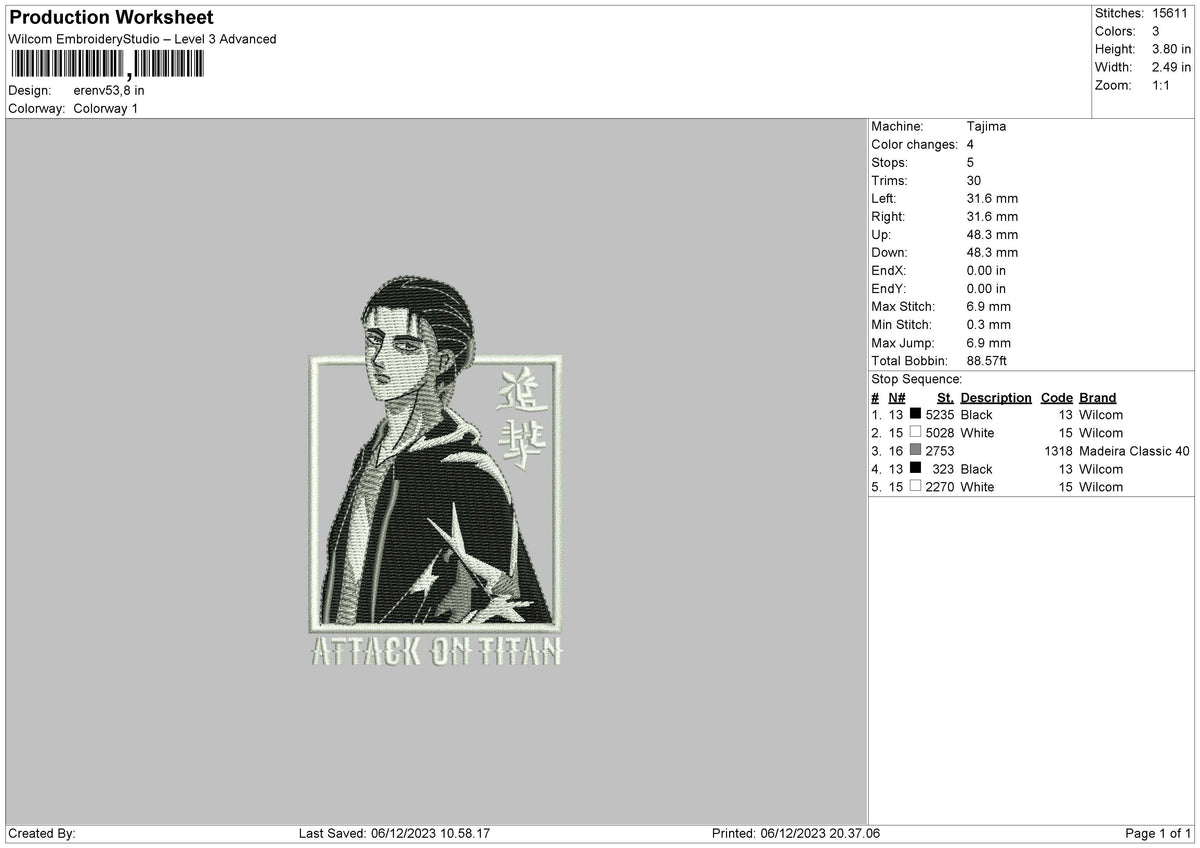Click the black swatch in stop sequence row 1
Viewport: 1200px width, 848px height.
coord(915,415)
